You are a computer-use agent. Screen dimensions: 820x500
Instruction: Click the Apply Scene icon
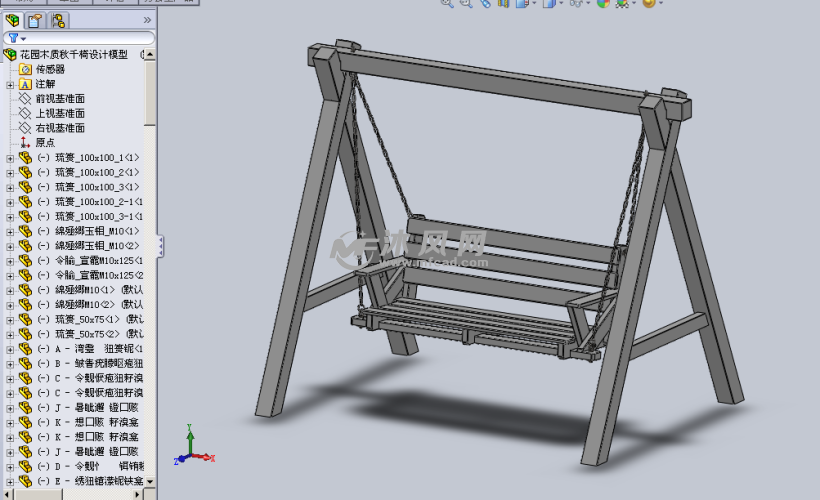[x=622, y=3]
